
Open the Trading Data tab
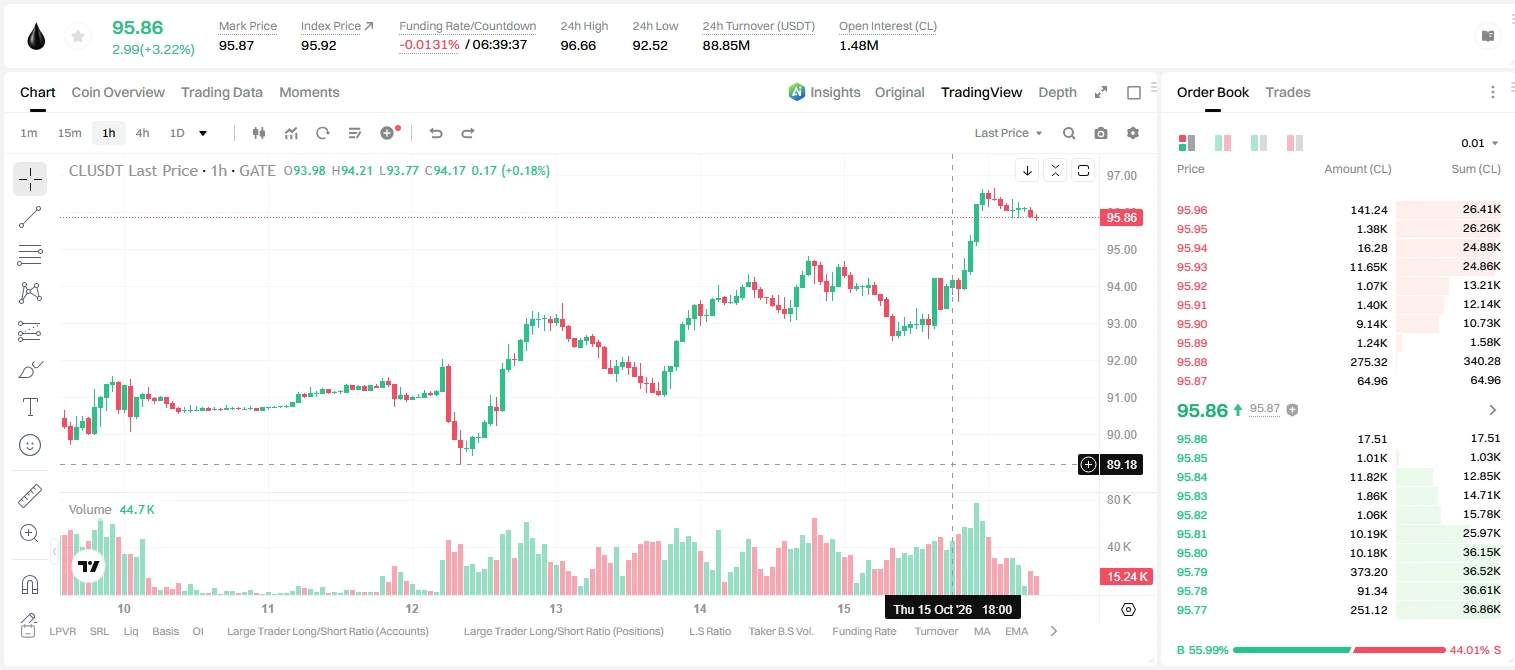[222, 92]
